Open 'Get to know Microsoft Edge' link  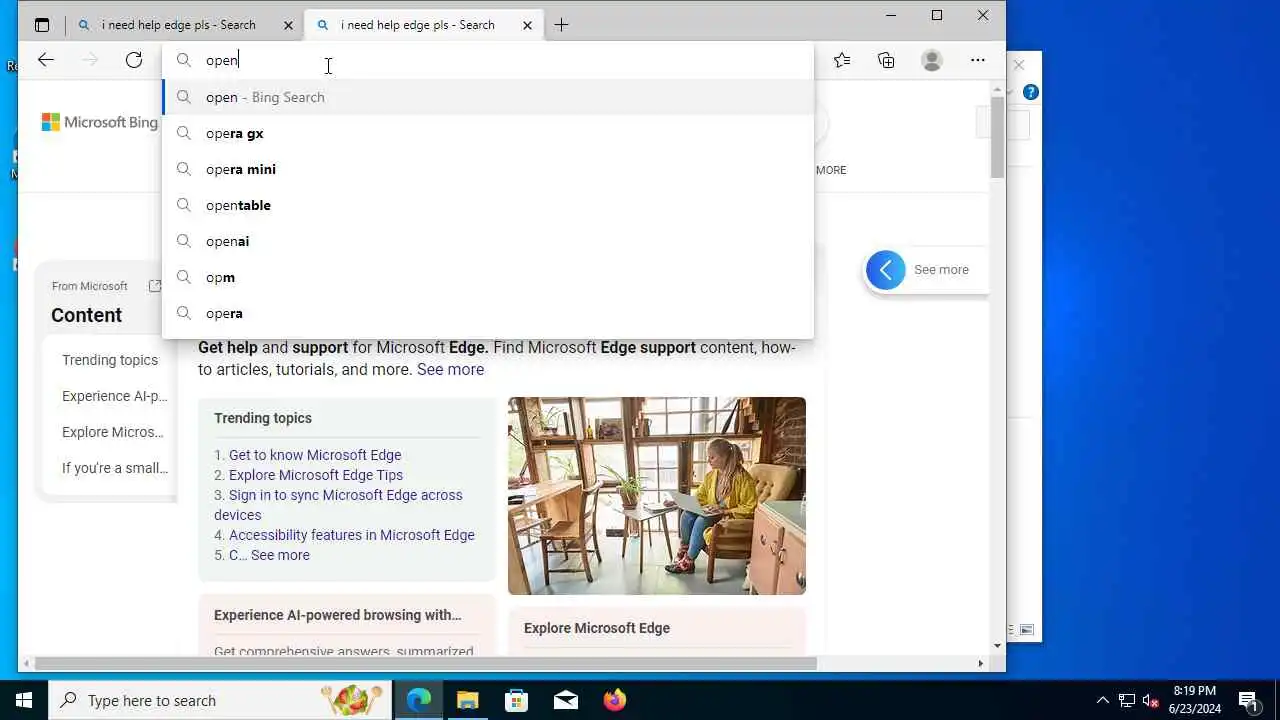(x=315, y=455)
